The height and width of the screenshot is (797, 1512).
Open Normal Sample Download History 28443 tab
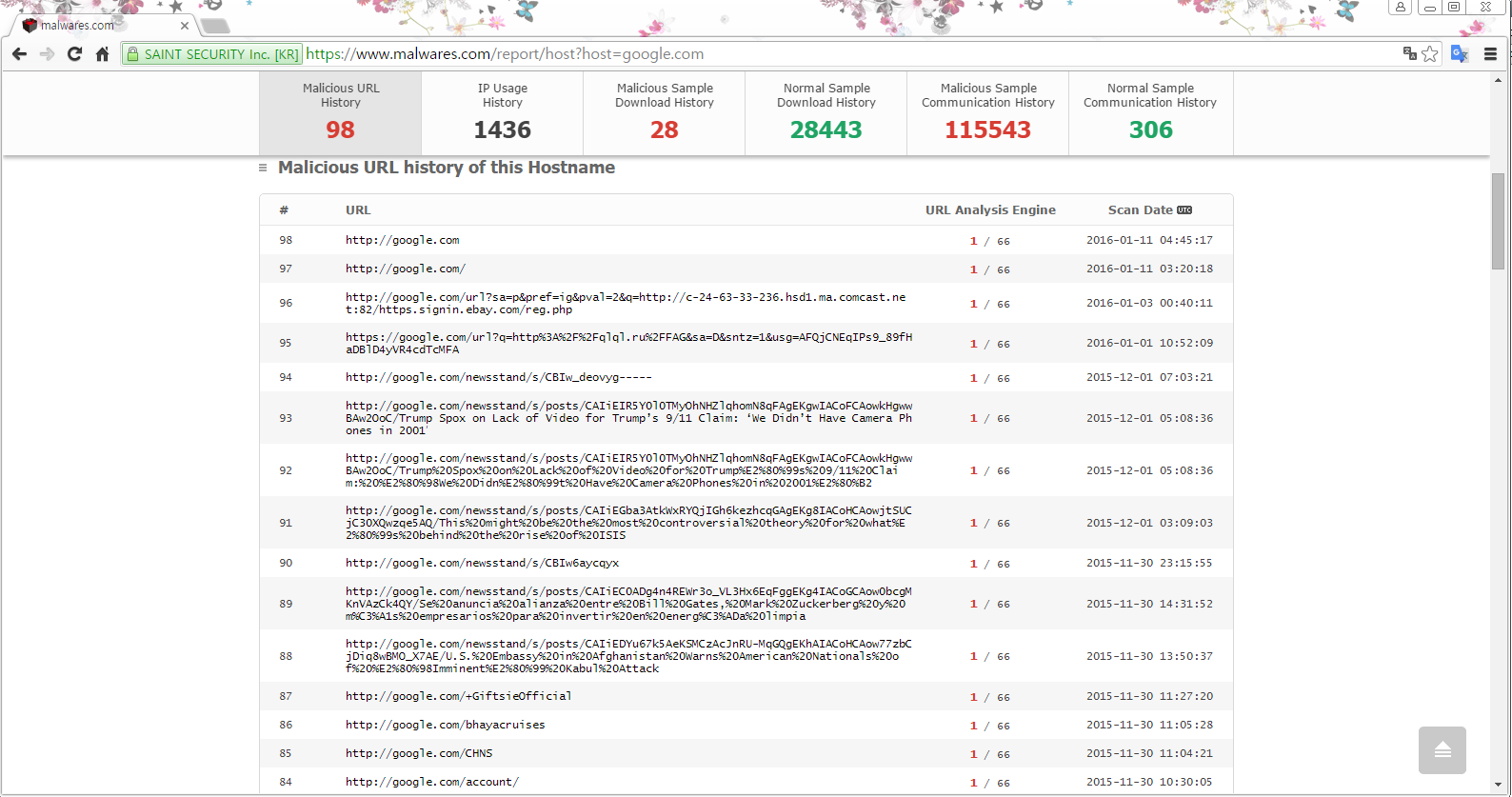pyautogui.click(x=826, y=113)
